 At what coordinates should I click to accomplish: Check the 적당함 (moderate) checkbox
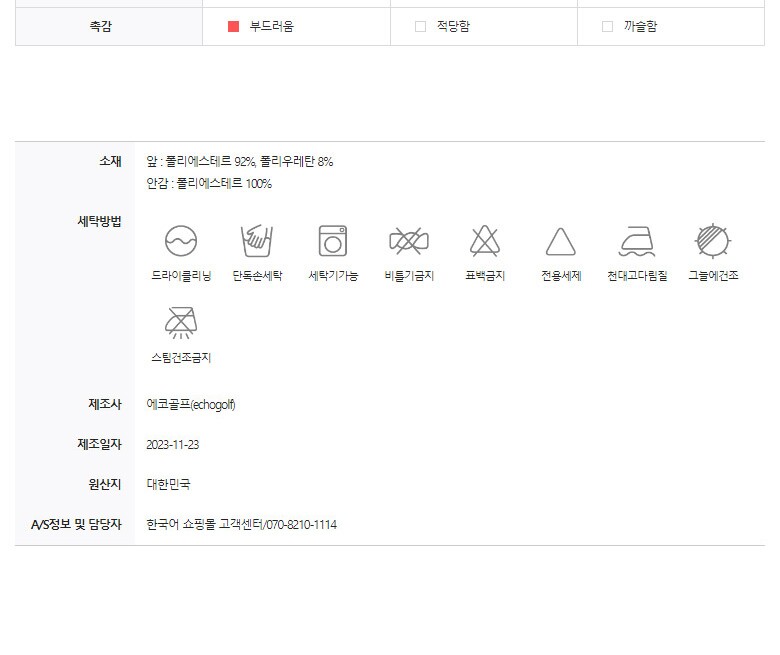point(421,27)
